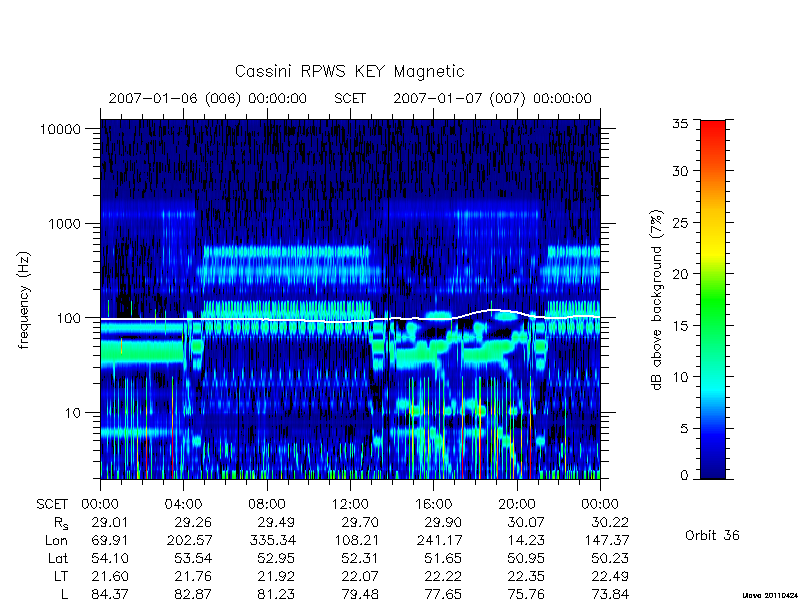Click the LT value '21.60'
This screenshot has height=600, width=800.
[x=110, y=577]
